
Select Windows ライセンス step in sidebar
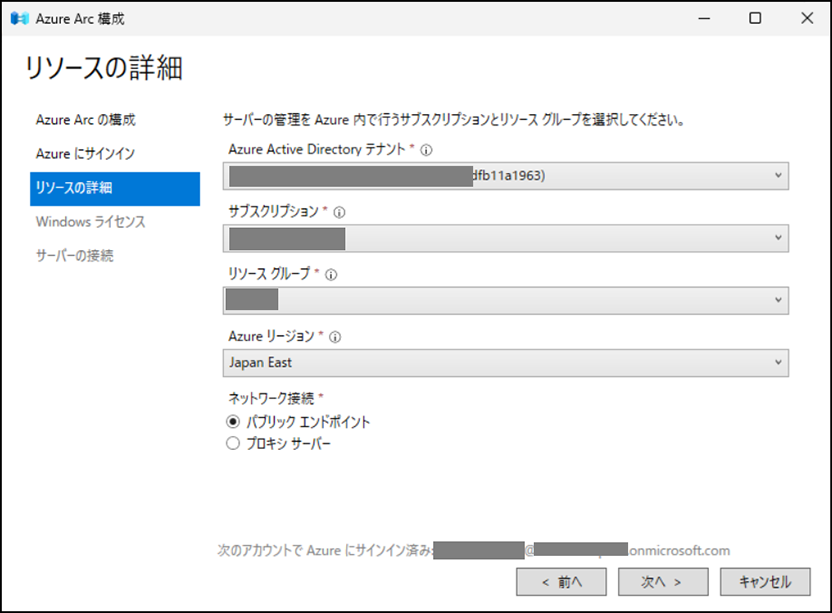tap(91, 222)
